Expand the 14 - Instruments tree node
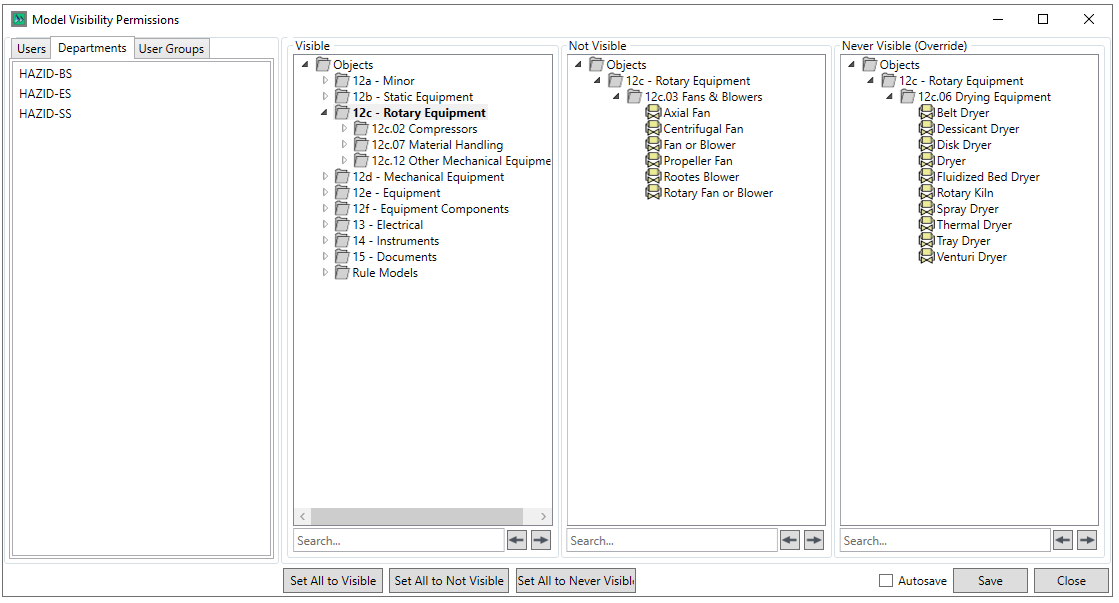Screen dimensions: 1119x603 point(325,241)
